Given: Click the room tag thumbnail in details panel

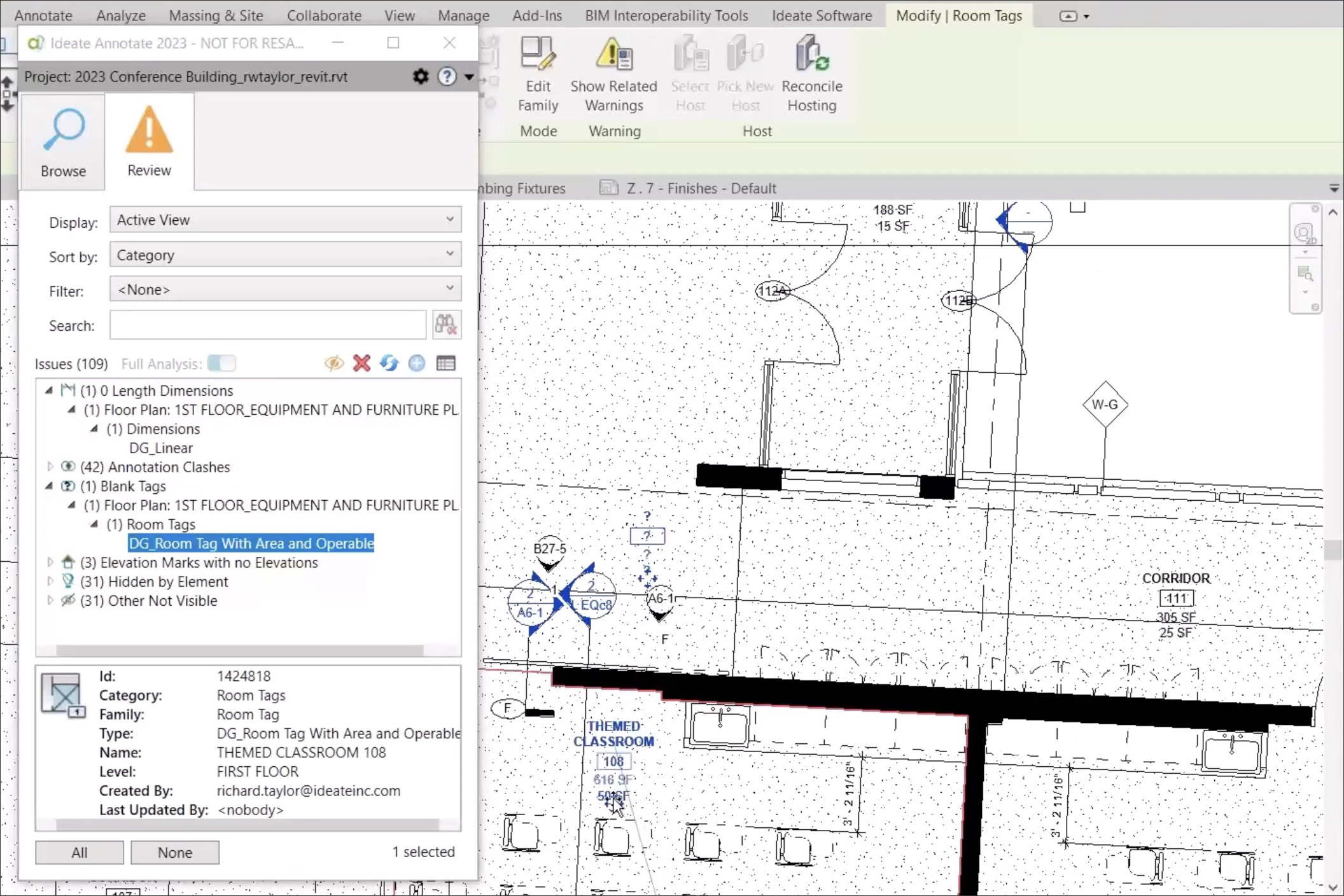Looking at the screenshot, I should 62,695.
